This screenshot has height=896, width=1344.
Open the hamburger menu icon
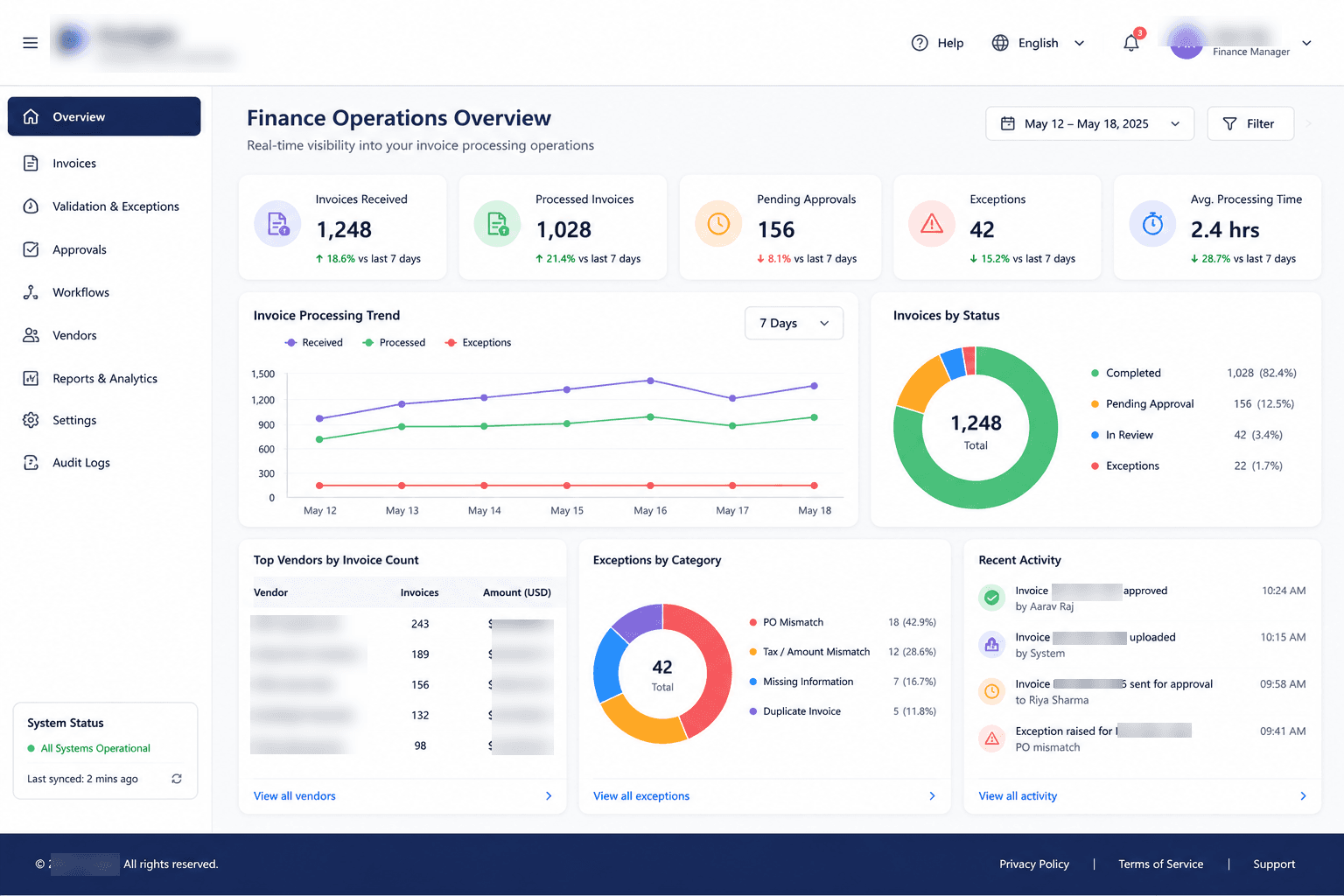click(x=31, y=43)
